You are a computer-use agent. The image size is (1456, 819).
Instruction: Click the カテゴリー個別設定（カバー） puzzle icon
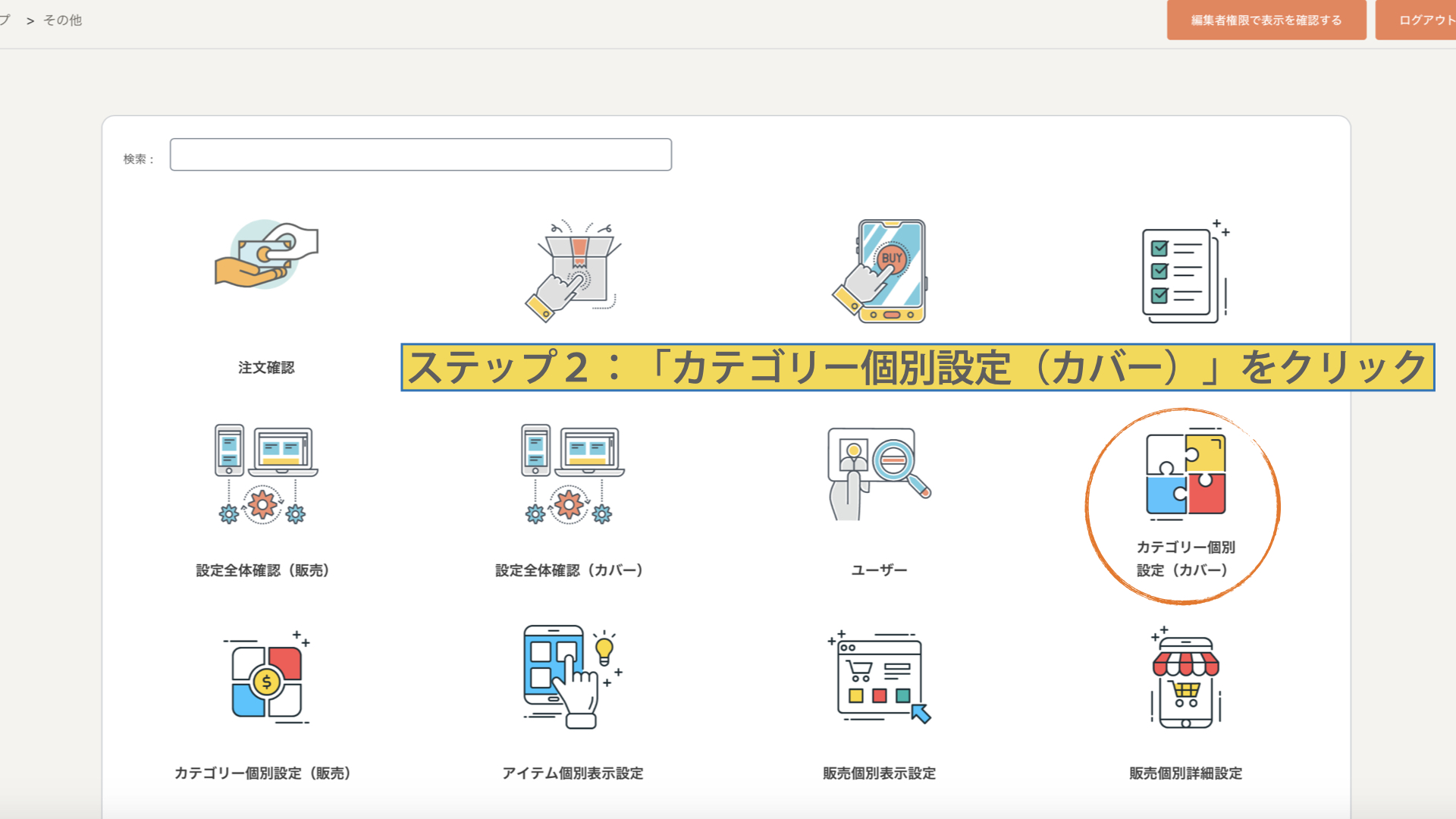pos(1185,474)
